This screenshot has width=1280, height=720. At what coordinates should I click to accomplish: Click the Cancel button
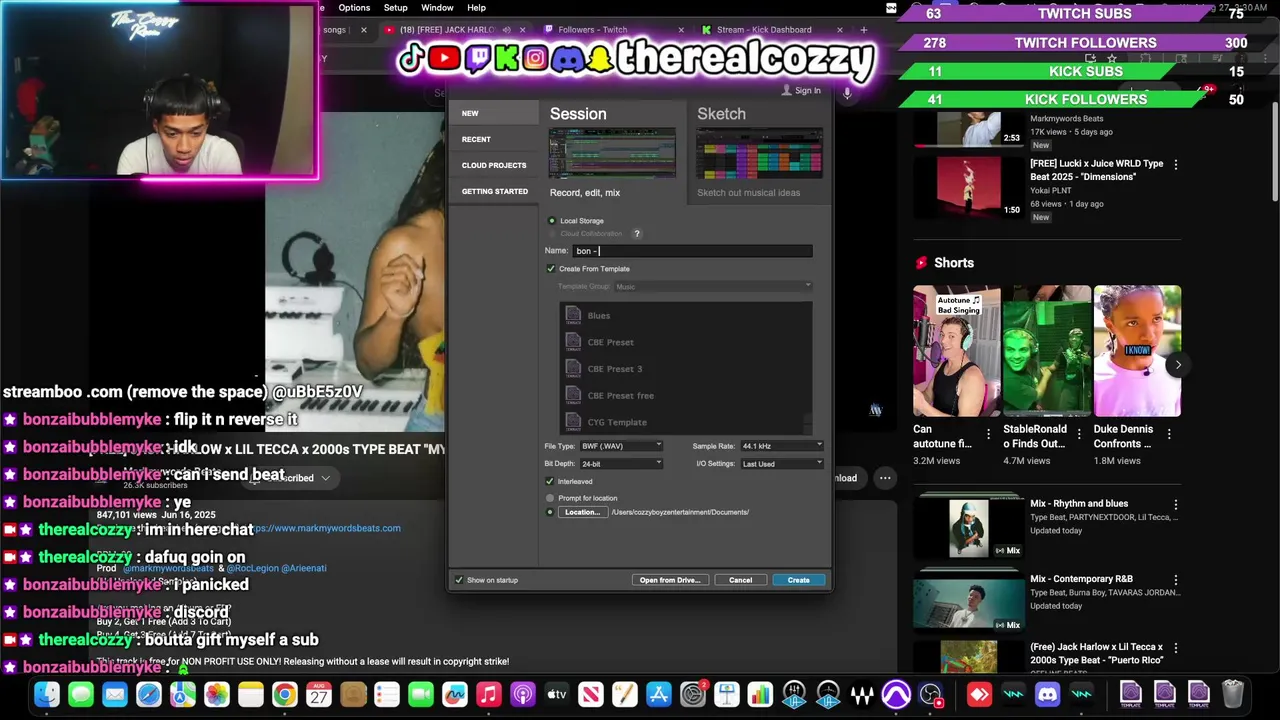click(x=740, y=580)
